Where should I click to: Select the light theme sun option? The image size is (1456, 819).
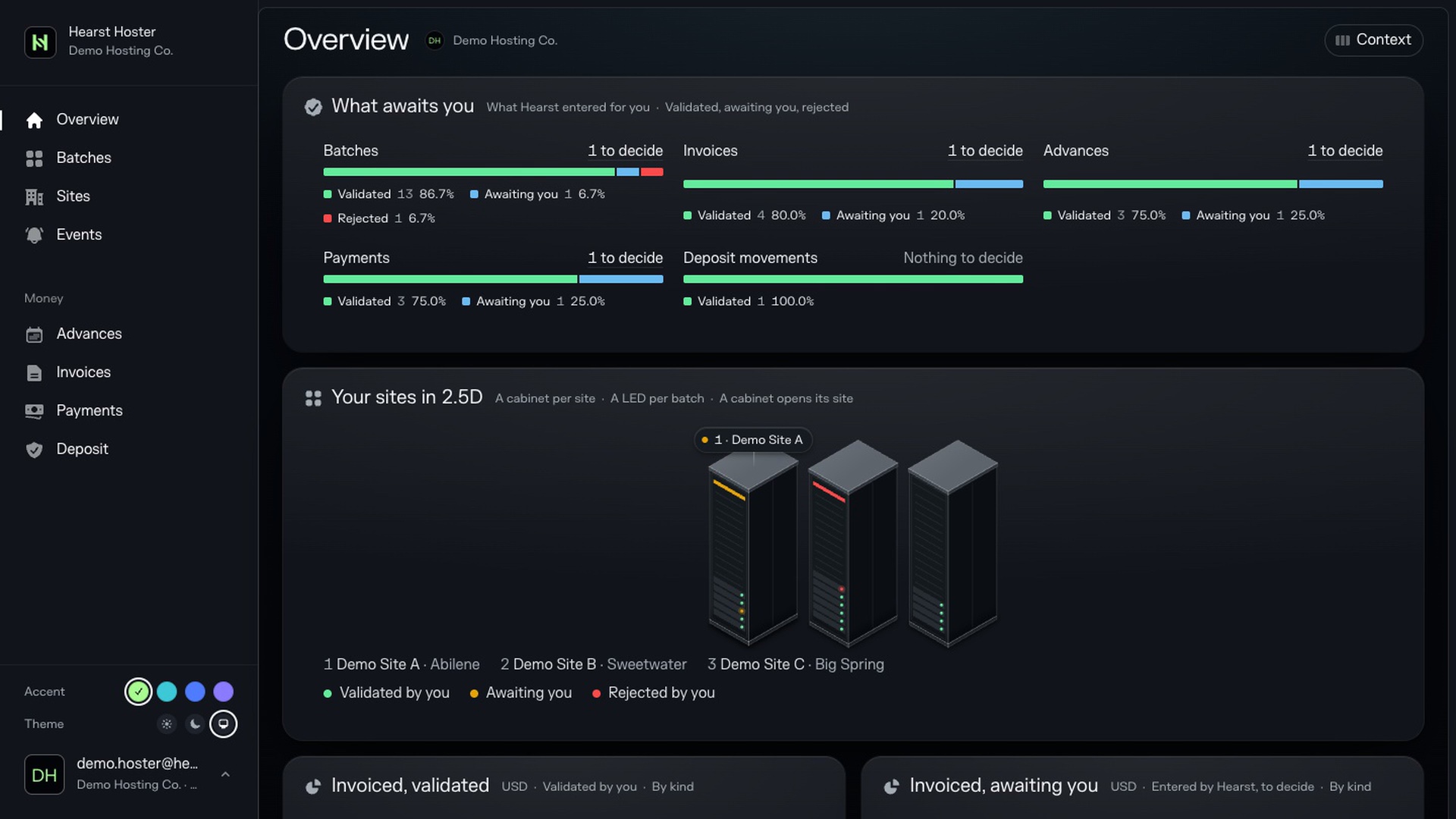(x=167, y=724)
